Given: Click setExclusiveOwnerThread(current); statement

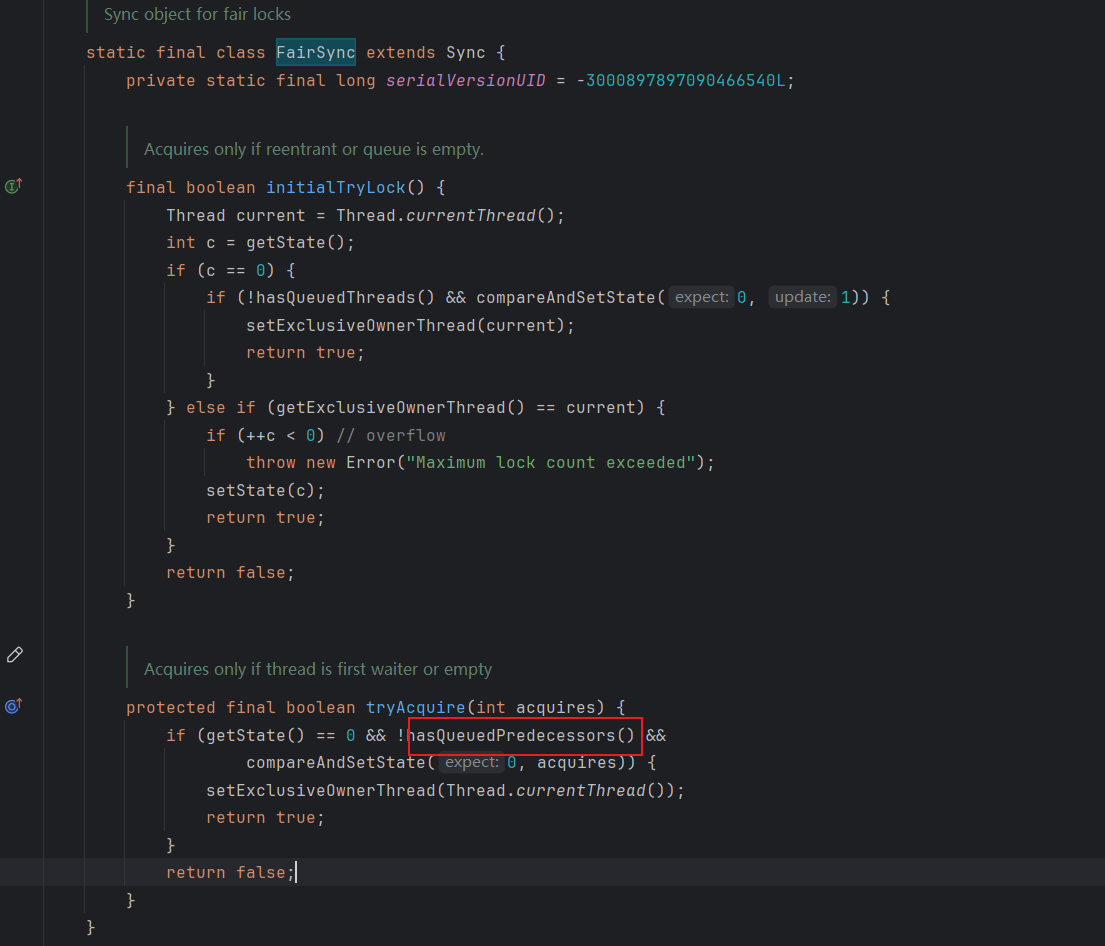Looking at the screenshot, I should coord(410,326).
